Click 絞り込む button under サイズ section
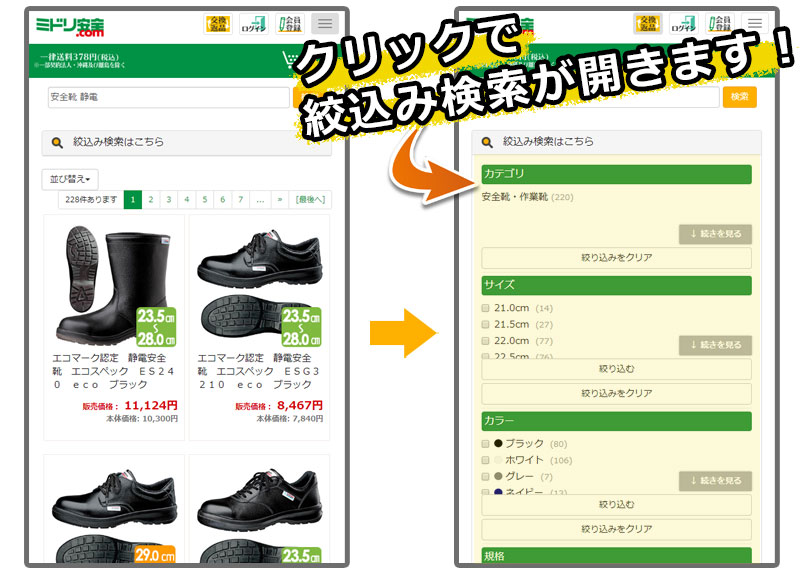 [616, 369]
